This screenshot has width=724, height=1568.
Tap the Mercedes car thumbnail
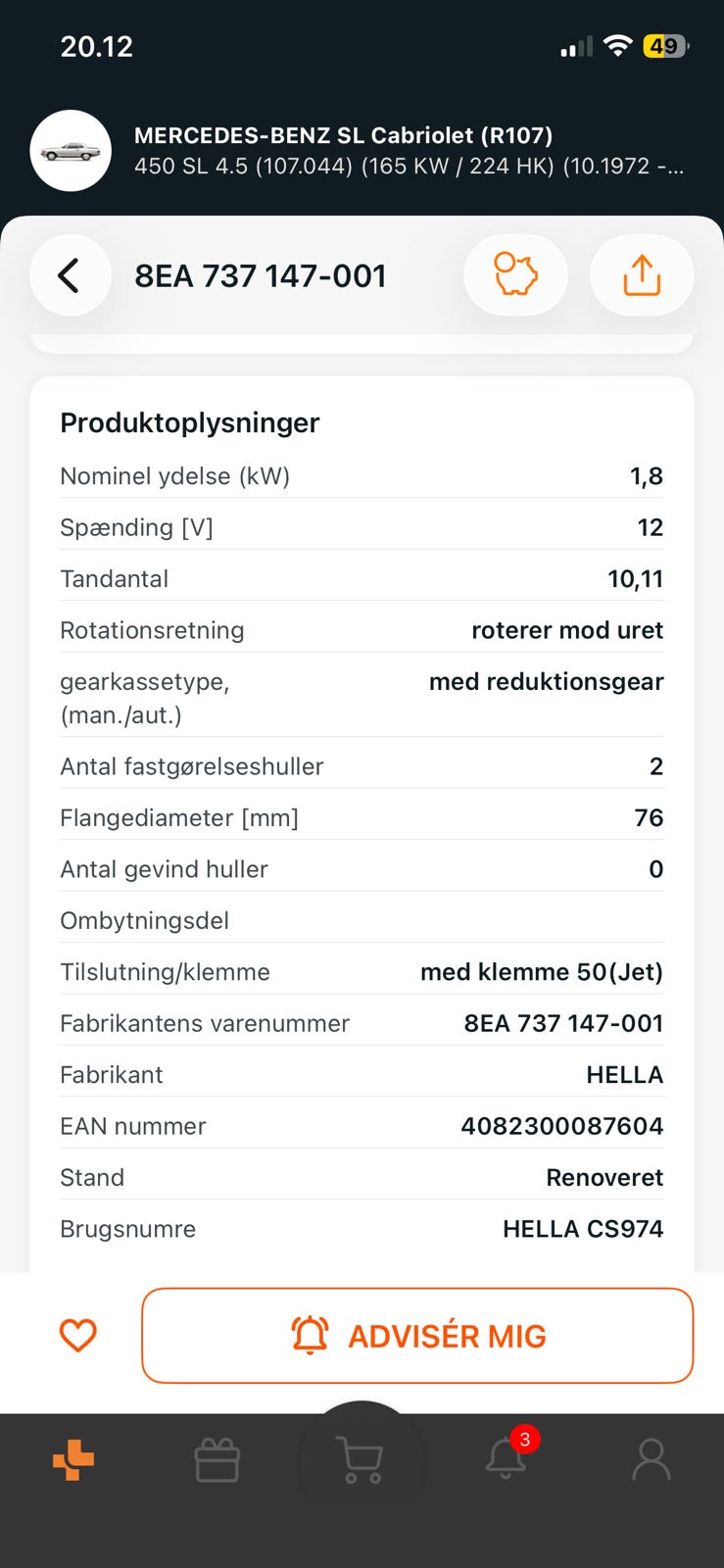click(x=71, y=151)
